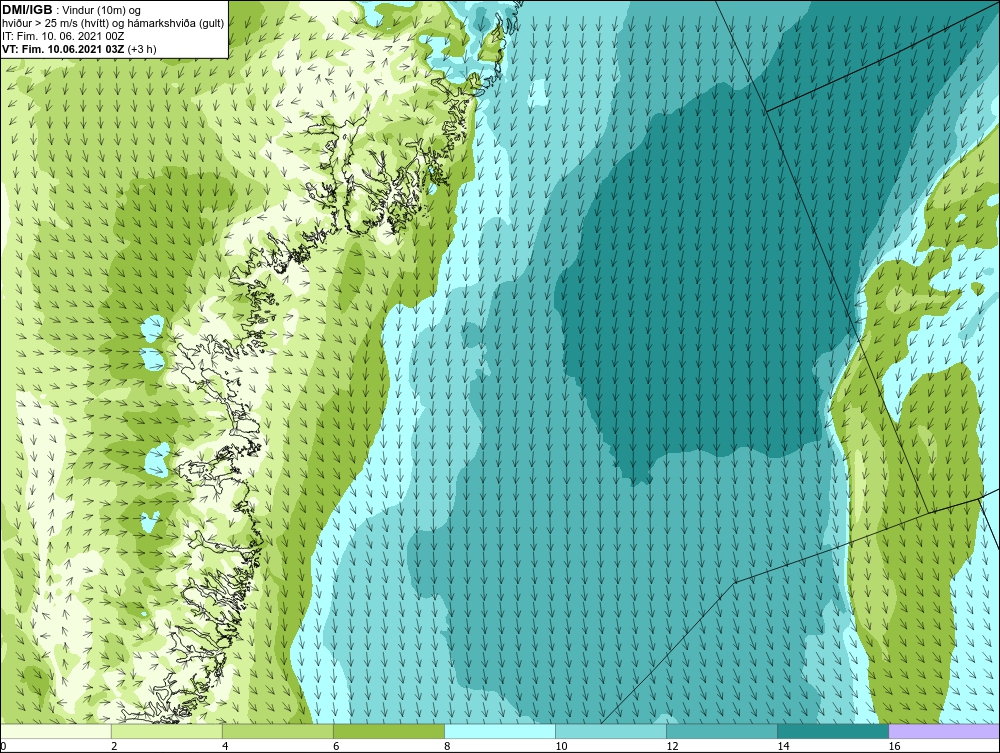Click the 'hviður > 25 m/s' caption line
This screenshot has height=753, width=1000.
click(113, 23)
